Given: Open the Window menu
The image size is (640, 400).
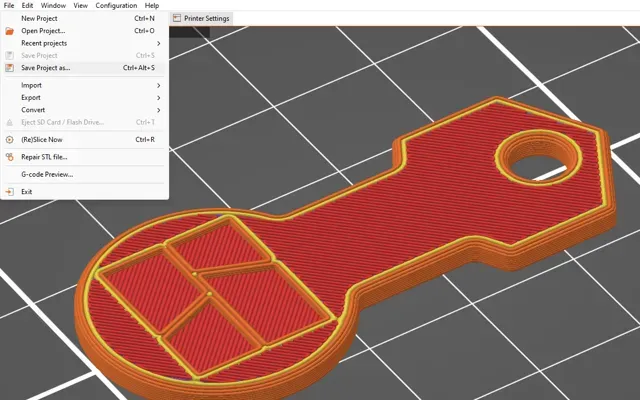Looking at the screenshot, I should 53,5.
